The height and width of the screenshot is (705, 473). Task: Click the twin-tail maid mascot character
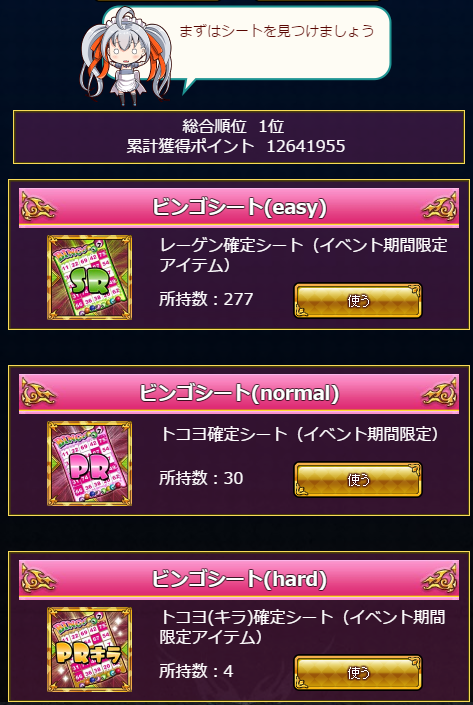point(126,56)
